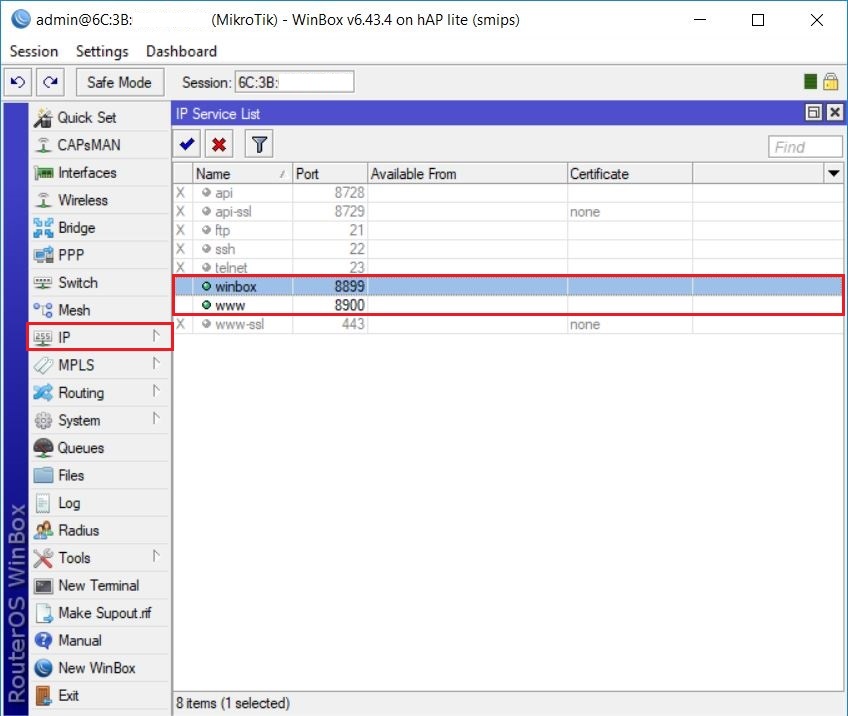
Task: Click the www-ssl certificate value none
Action: (585, 324)
